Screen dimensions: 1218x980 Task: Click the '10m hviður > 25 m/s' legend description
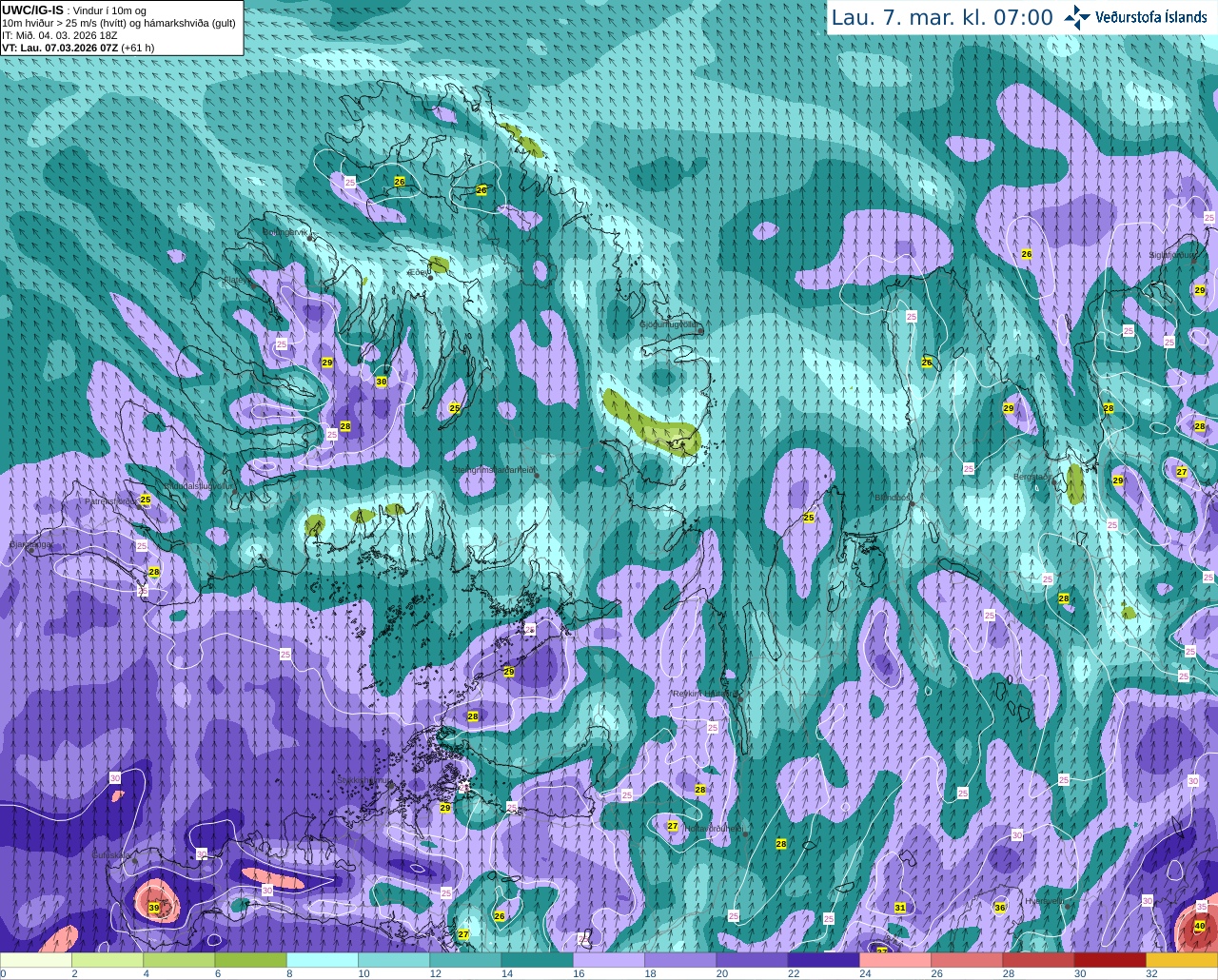click(x=119, y=23)
